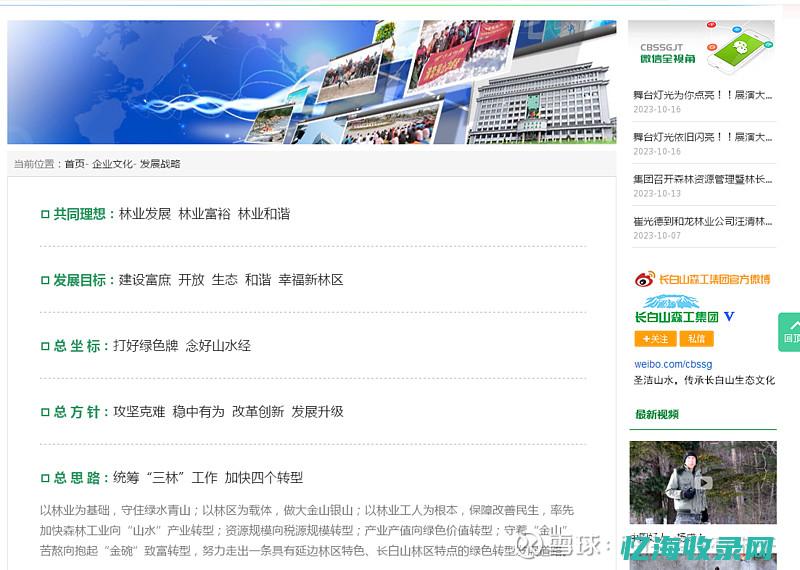Play the latest video thumbnail
800x570 pixels.
[x=702, y=482]
